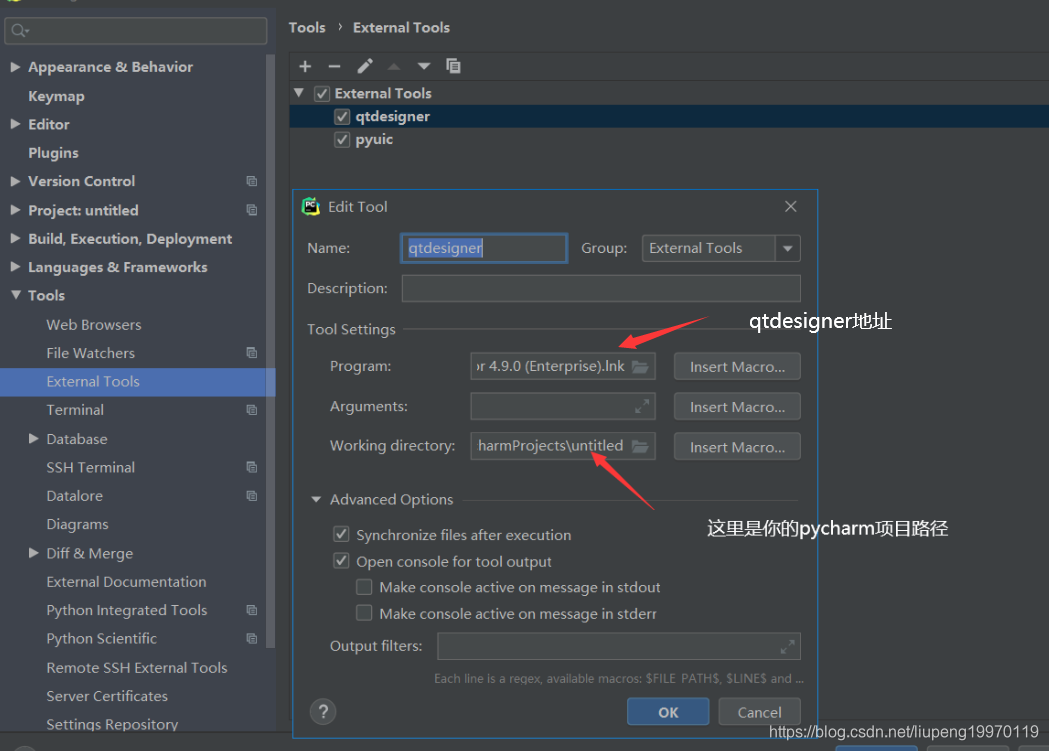Uncheck the qtdesigner tool checkbox
Viewport: 1049px width, 751px height.
(342, 116)
